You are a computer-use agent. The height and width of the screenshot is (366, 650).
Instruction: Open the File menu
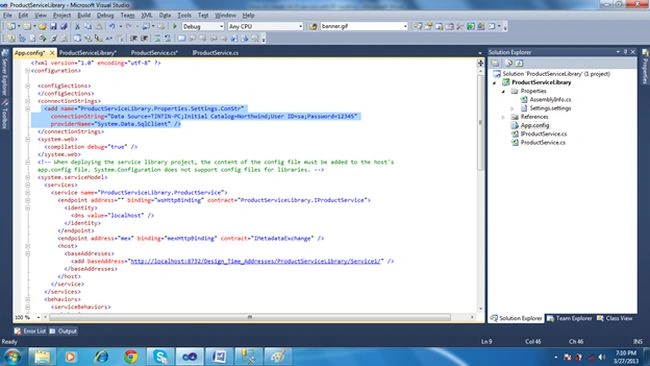(7, 15)
